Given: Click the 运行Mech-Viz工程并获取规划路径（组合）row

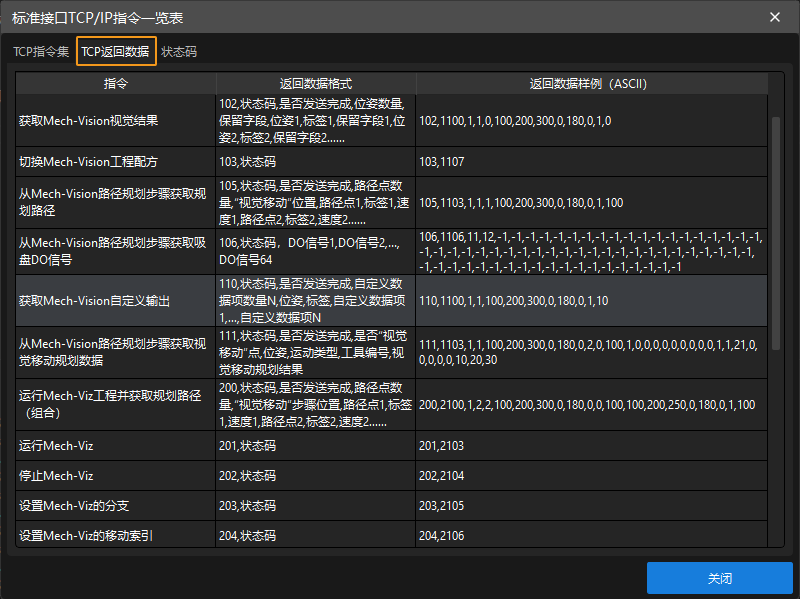Looking at the screenshot, I should pos(114,400).
